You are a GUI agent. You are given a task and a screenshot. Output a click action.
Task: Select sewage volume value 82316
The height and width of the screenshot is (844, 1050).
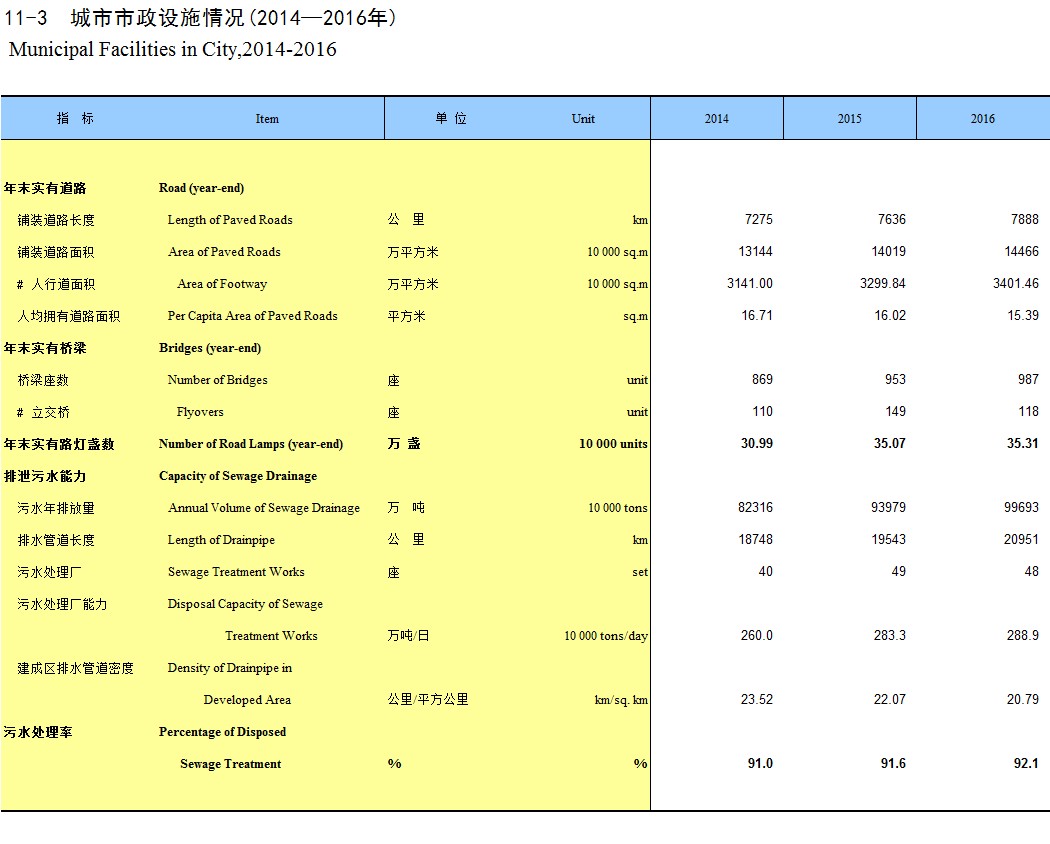tap(755, 508)
